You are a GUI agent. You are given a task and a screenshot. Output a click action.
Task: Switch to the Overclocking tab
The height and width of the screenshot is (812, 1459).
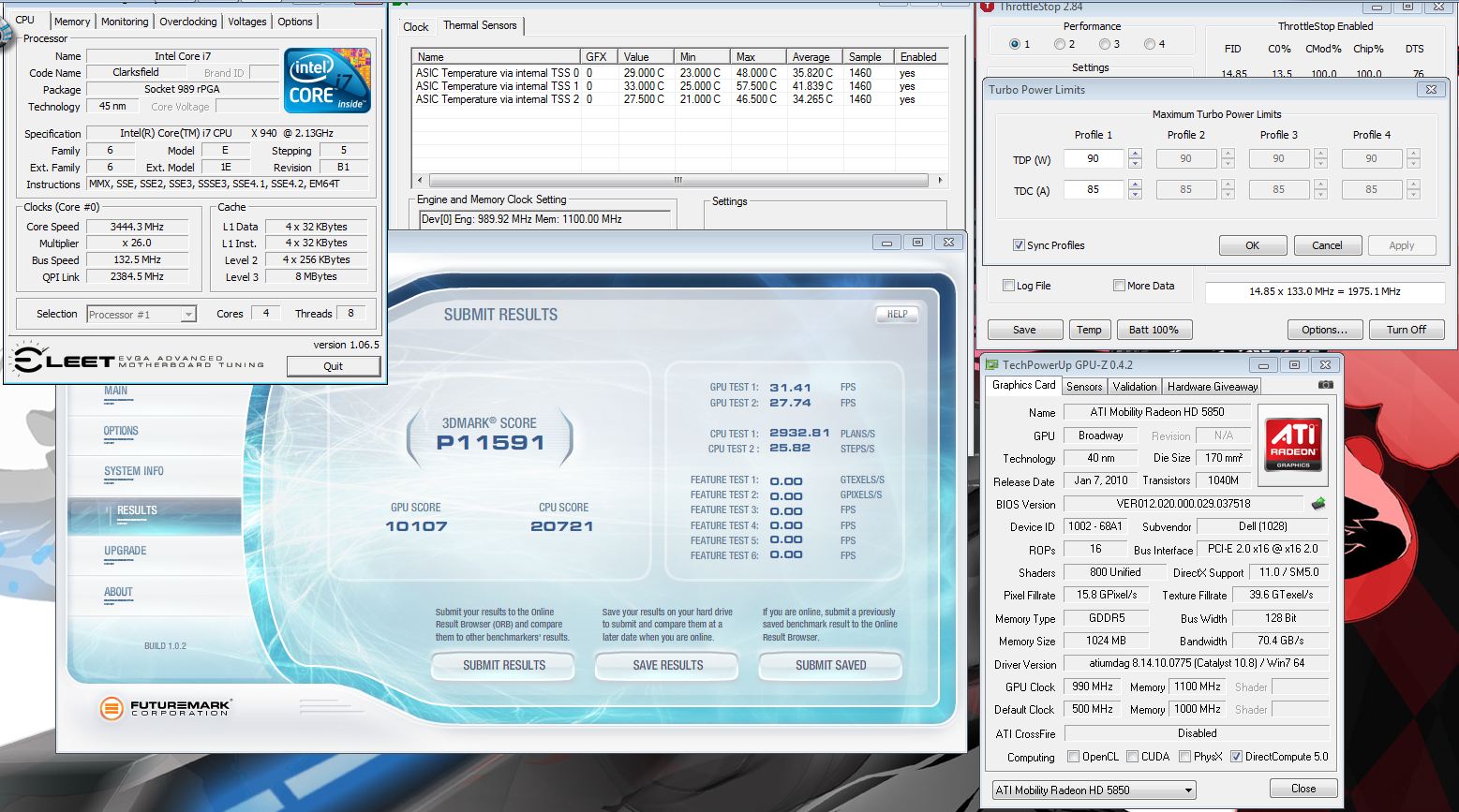pos(188,22)
